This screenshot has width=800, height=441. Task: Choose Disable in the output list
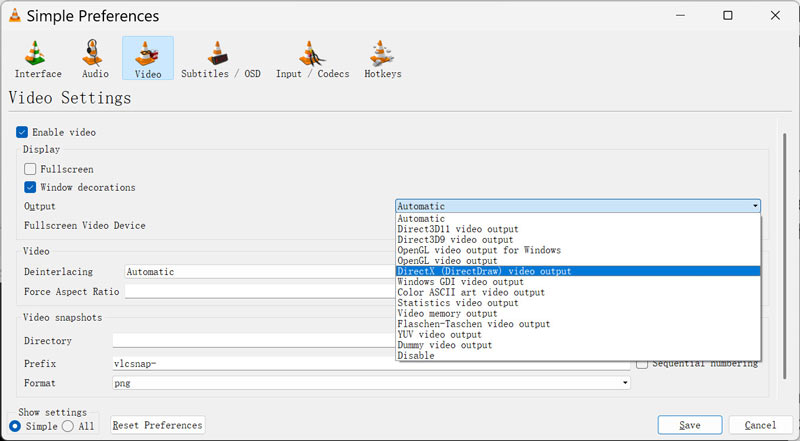pyautogui.click(x=578, y=355)
